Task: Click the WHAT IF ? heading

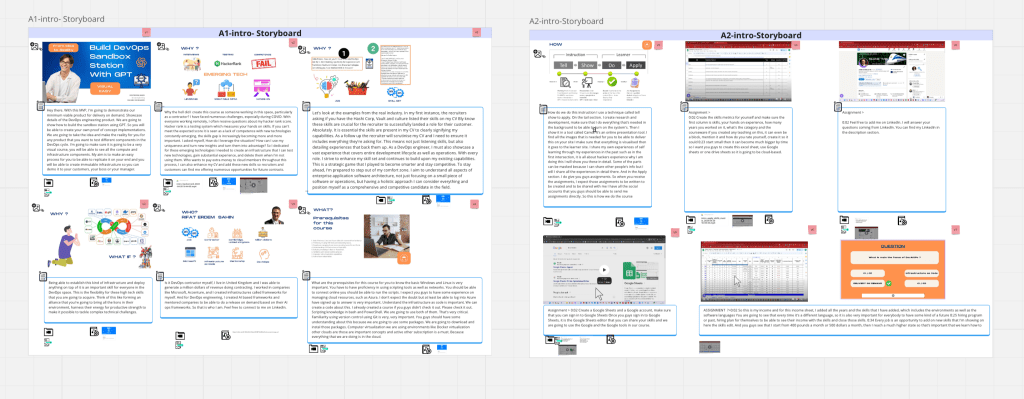Action: pos(122,257)
